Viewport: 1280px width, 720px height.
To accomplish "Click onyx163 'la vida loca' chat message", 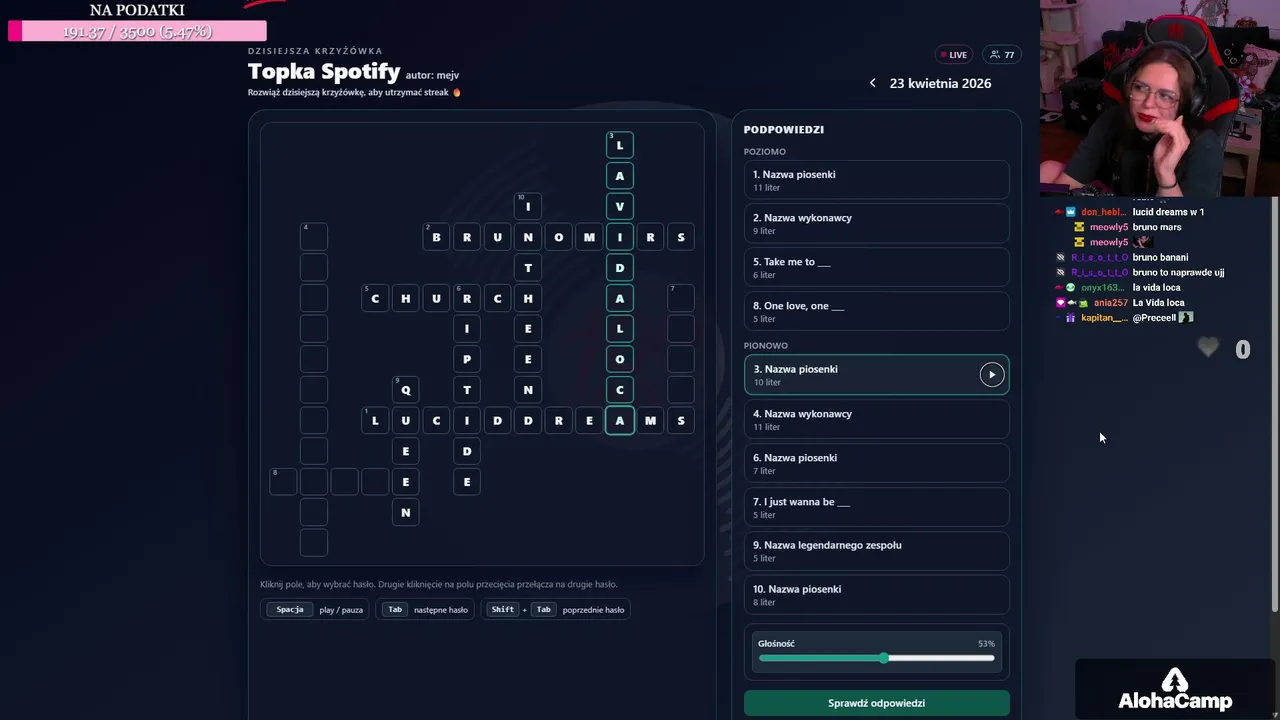I will click(x=1156, y=287).
